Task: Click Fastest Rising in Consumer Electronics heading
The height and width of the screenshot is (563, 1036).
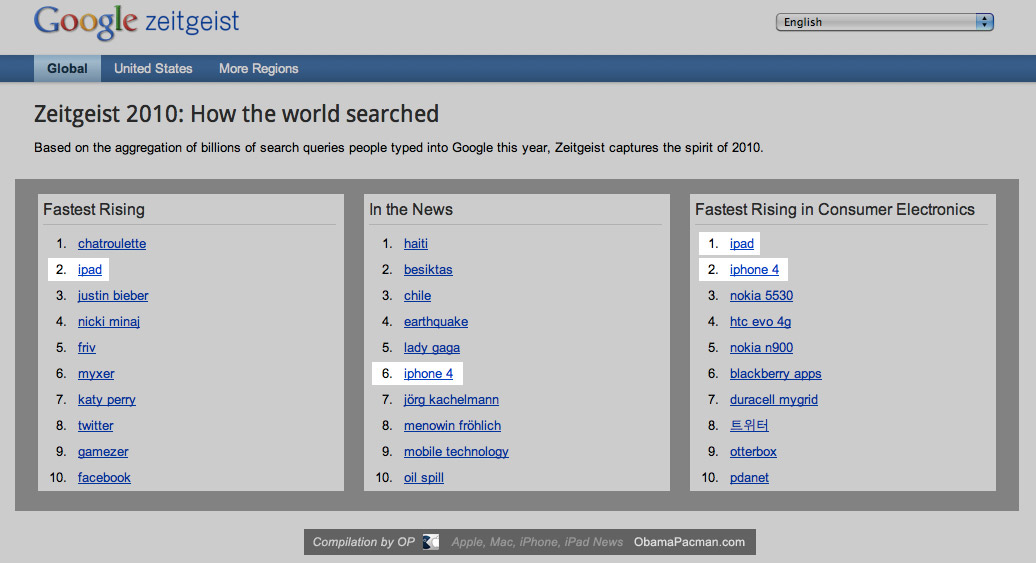Action: click(x=834, y=209)
